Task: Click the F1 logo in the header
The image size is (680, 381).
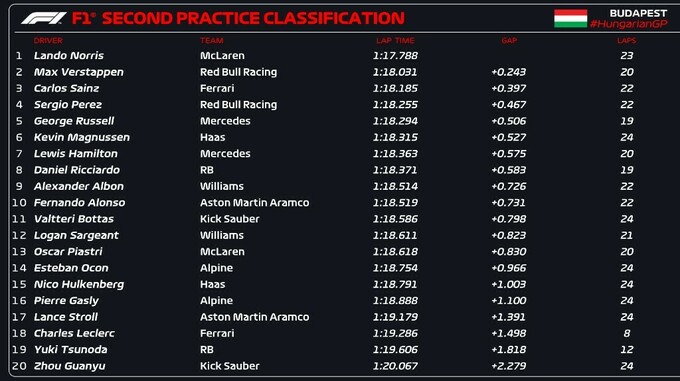Action: tap(43, 18)
